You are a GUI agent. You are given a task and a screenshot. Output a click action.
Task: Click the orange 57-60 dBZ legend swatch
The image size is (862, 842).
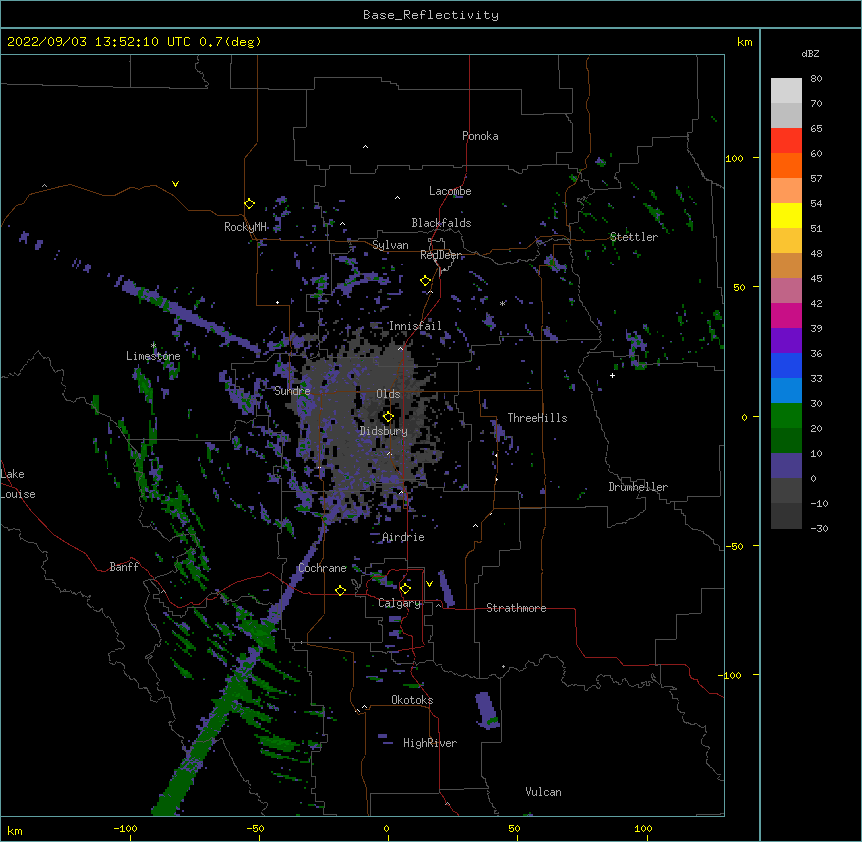click(786, 166)
